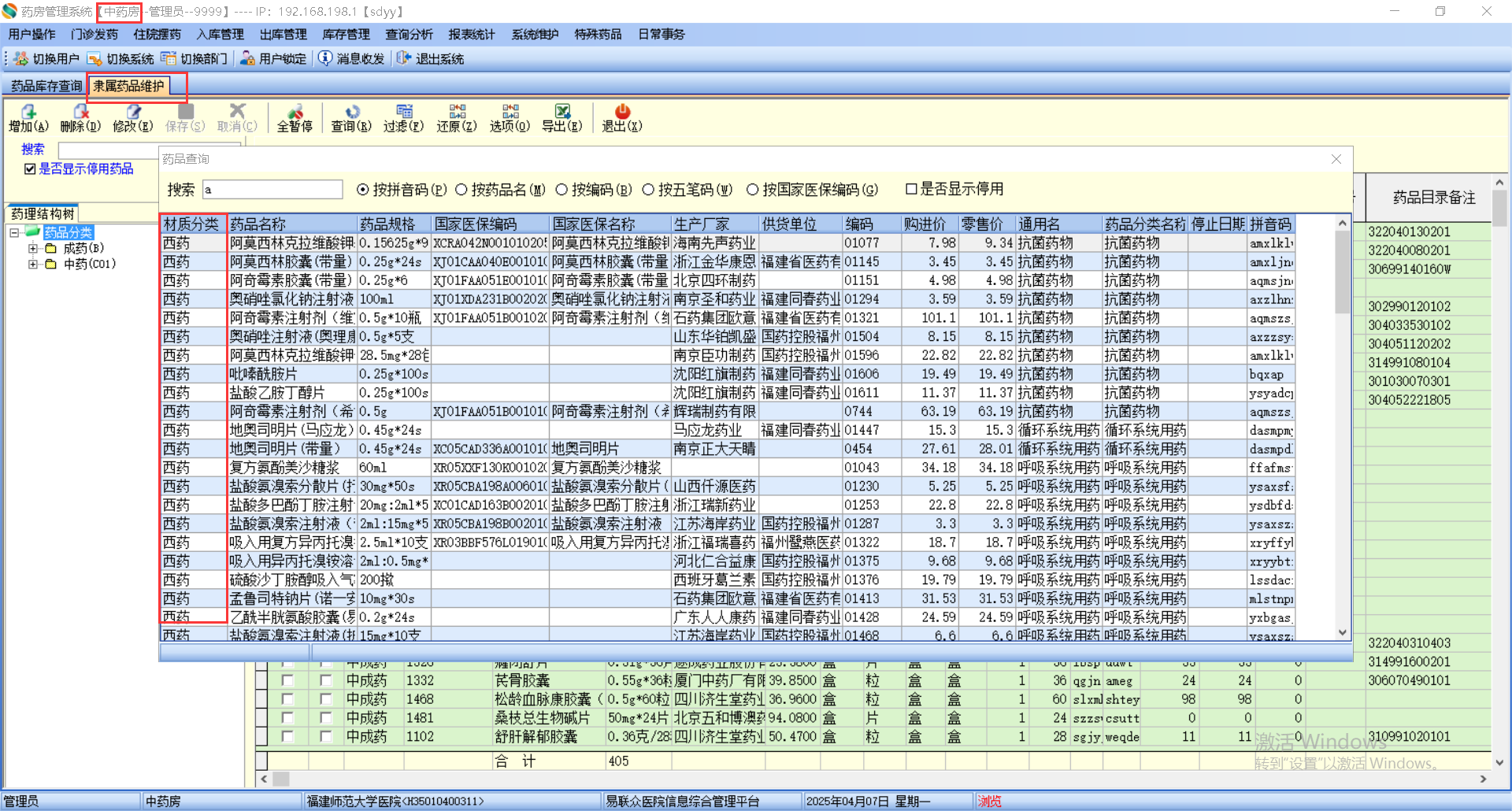
Task: Select the 按拼音码(P) radio option
Action: (363, 190)
